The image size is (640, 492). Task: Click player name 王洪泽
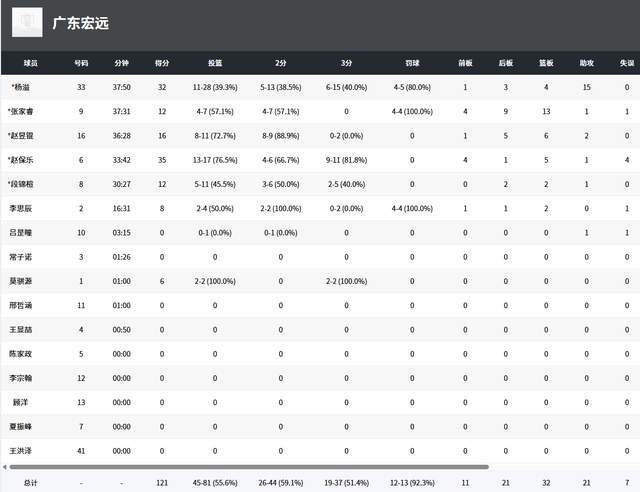point(21,451)
